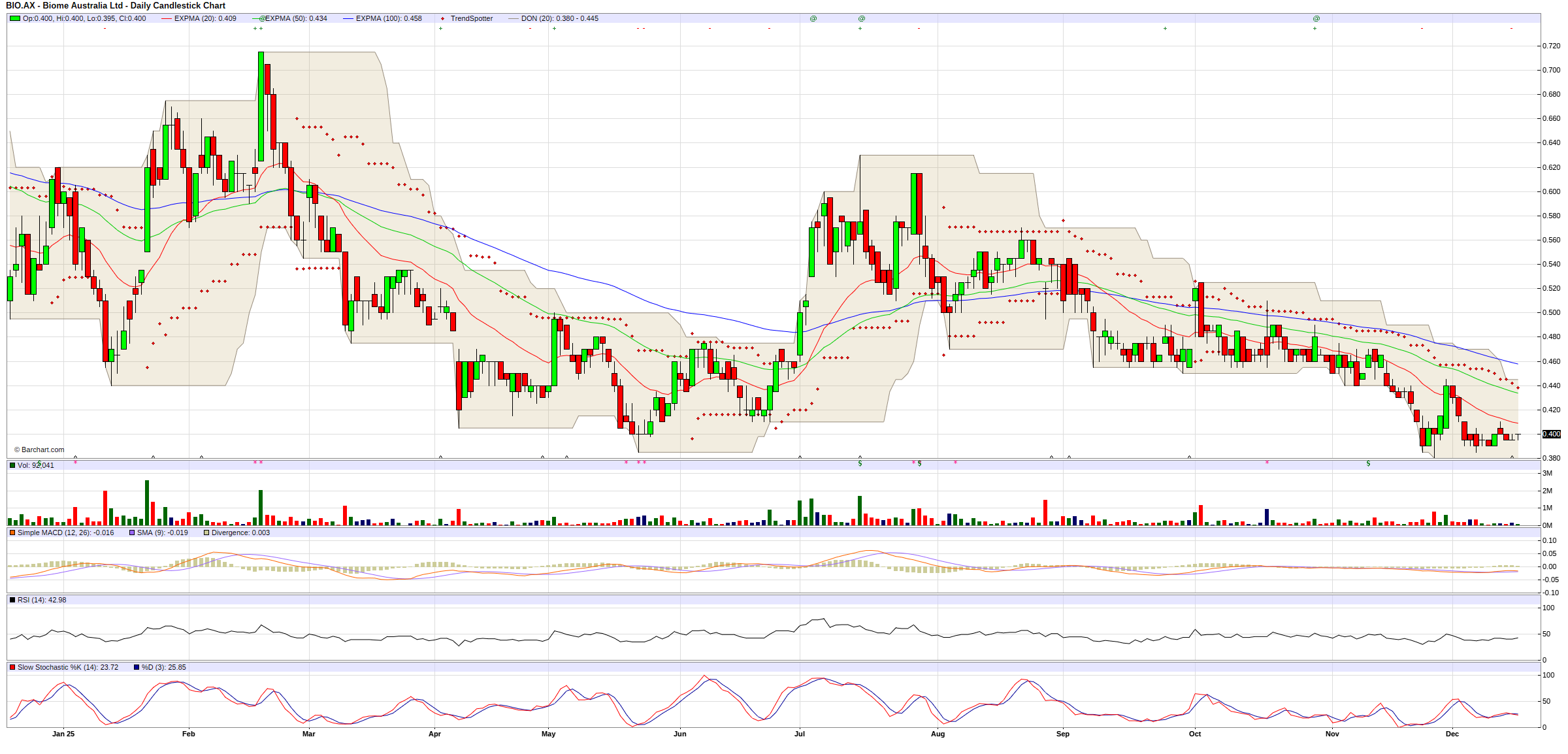Click the green candlestick OHLC legend swatch
The height and width of the screenshot is (754, 1568).
(x=14, y=18)
